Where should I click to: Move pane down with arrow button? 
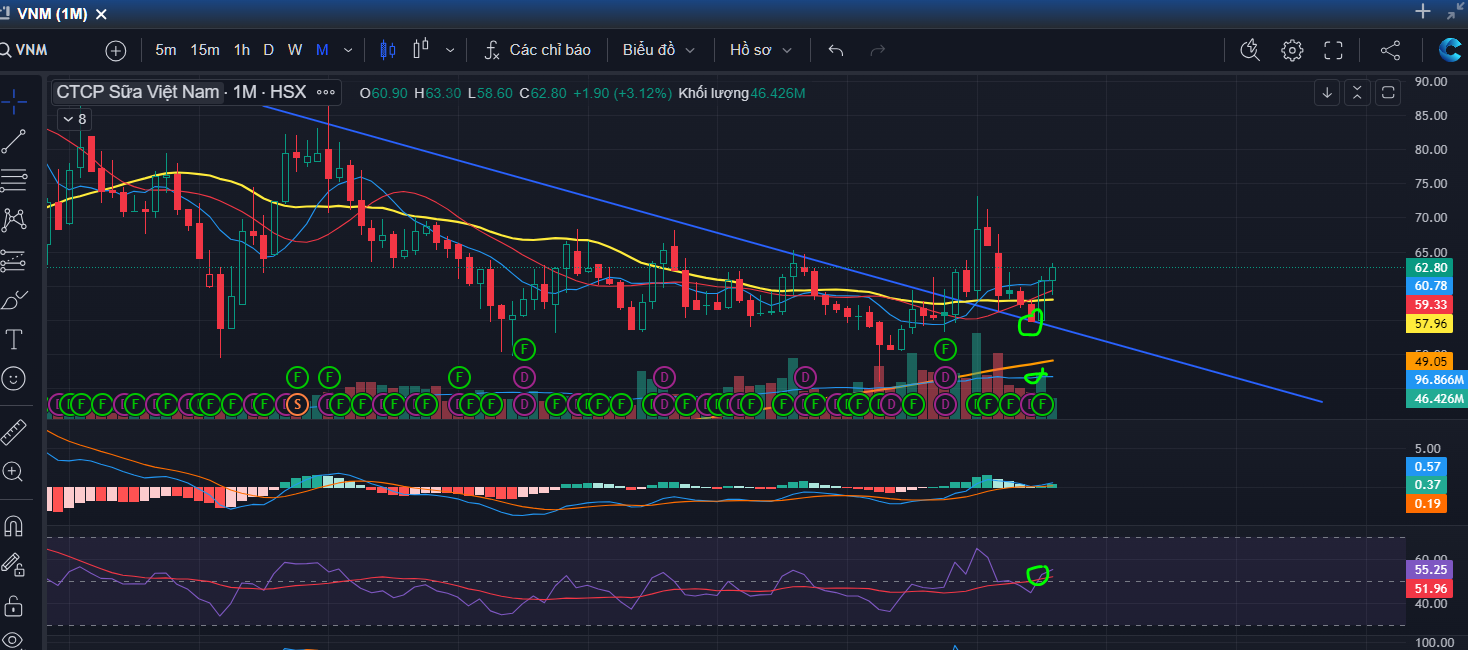[1327, 93]
